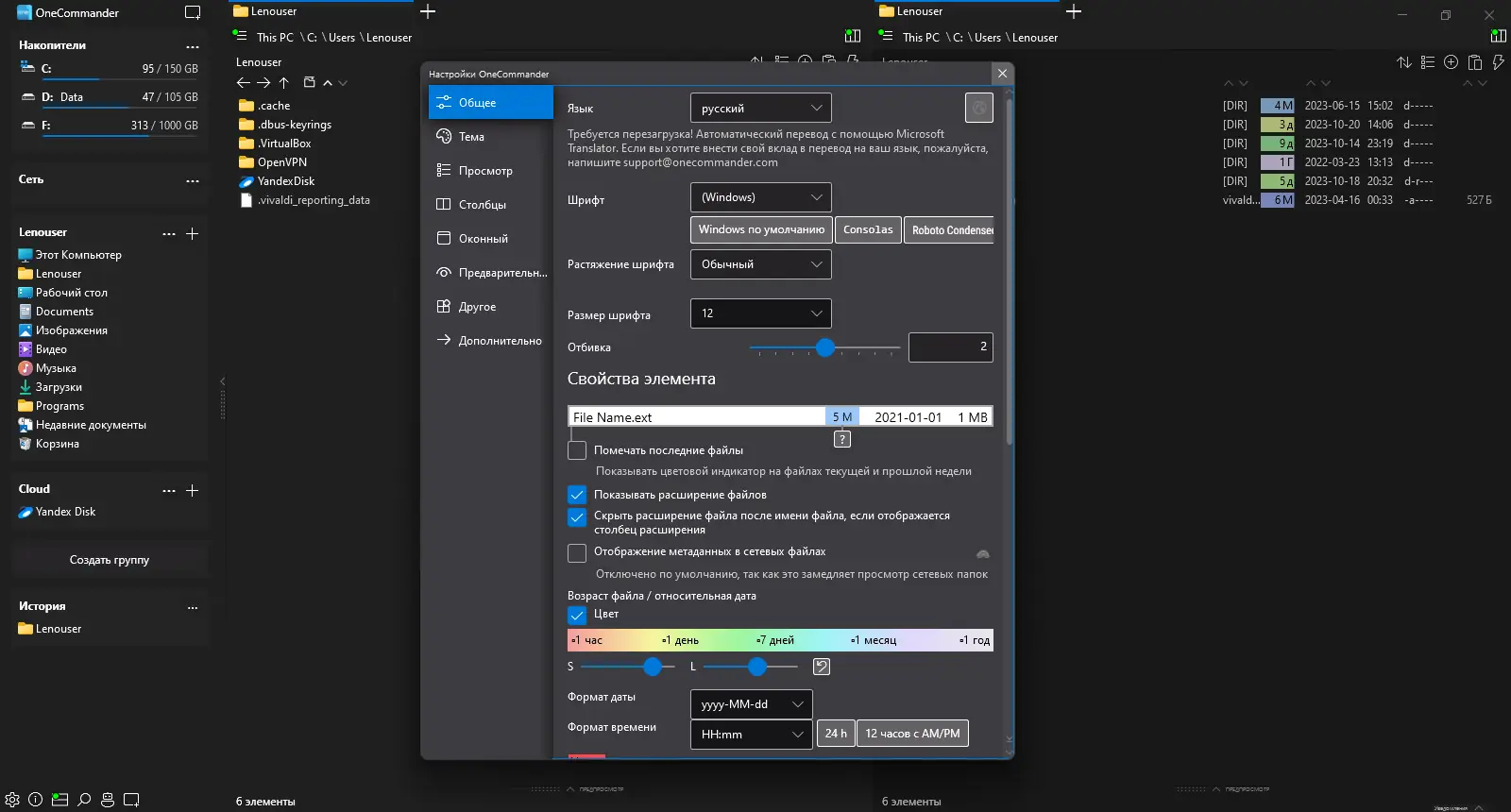Click 'Windows по умолчанию' font button
Viewport: 1511px width, 812px height.
point(761,229)
